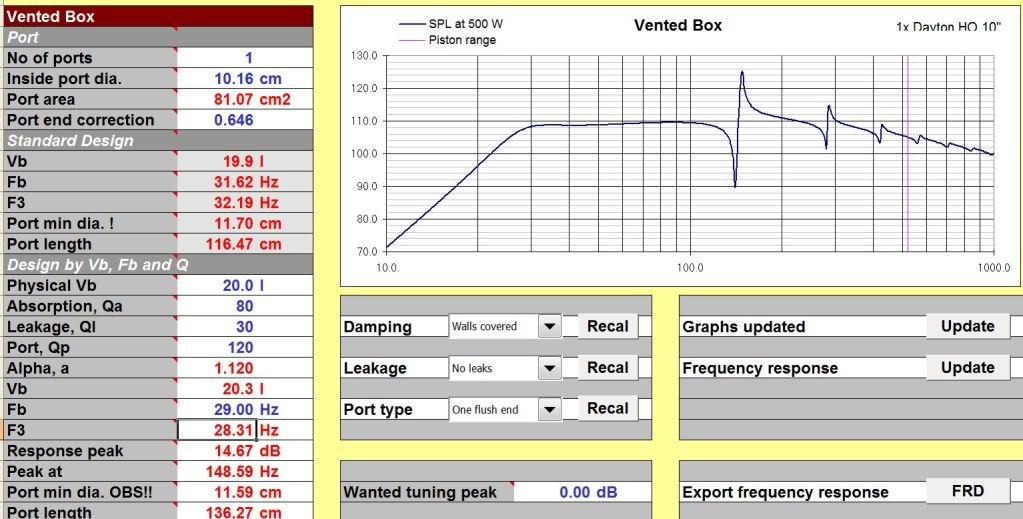
Task: Open the Leakage dropdown arrow
Action: pos(550,368)
